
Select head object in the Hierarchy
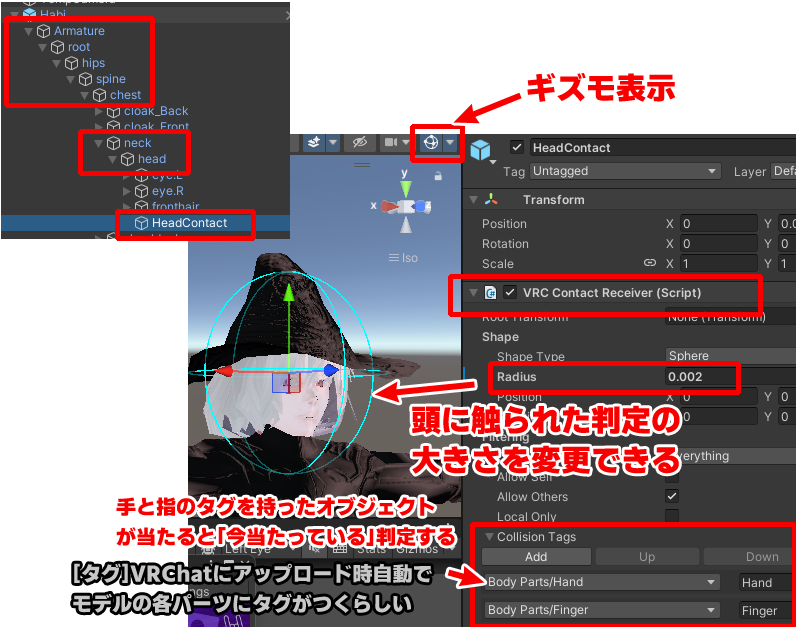[x=152, y=159]
